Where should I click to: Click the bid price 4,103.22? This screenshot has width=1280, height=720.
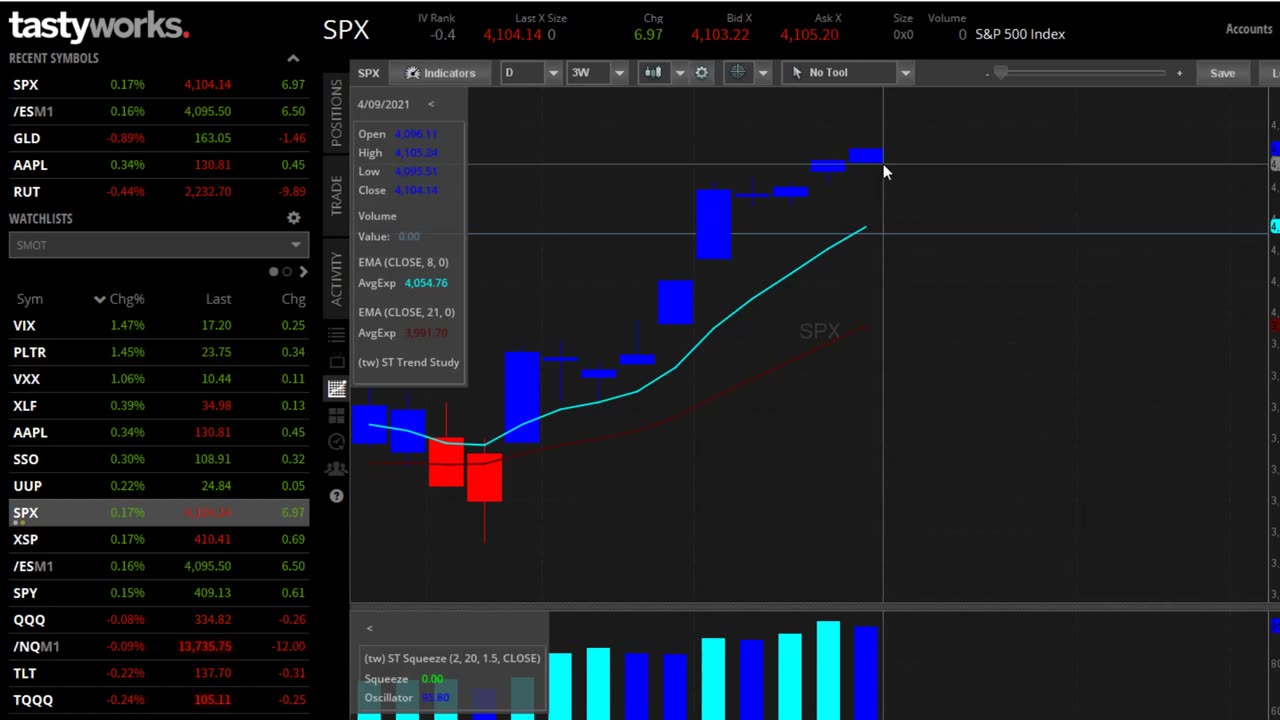(x=720, y=34)
